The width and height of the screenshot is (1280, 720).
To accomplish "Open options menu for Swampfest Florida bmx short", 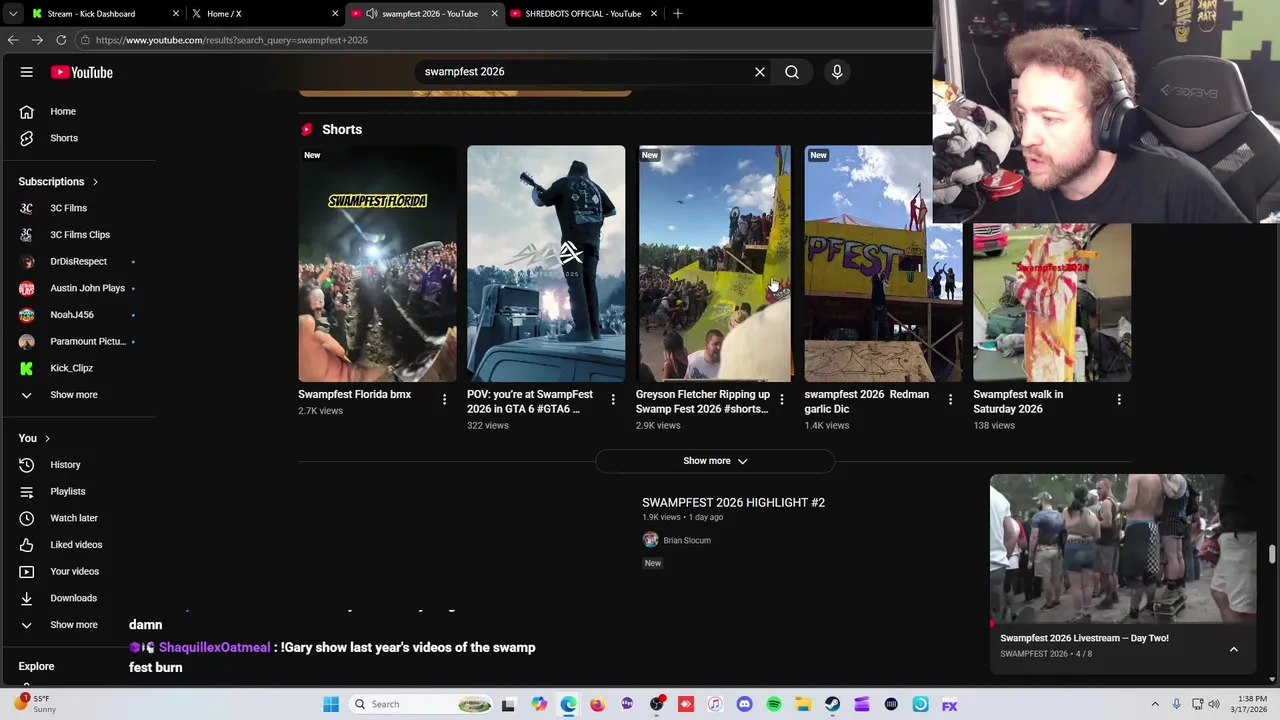I will pos(445,399).
